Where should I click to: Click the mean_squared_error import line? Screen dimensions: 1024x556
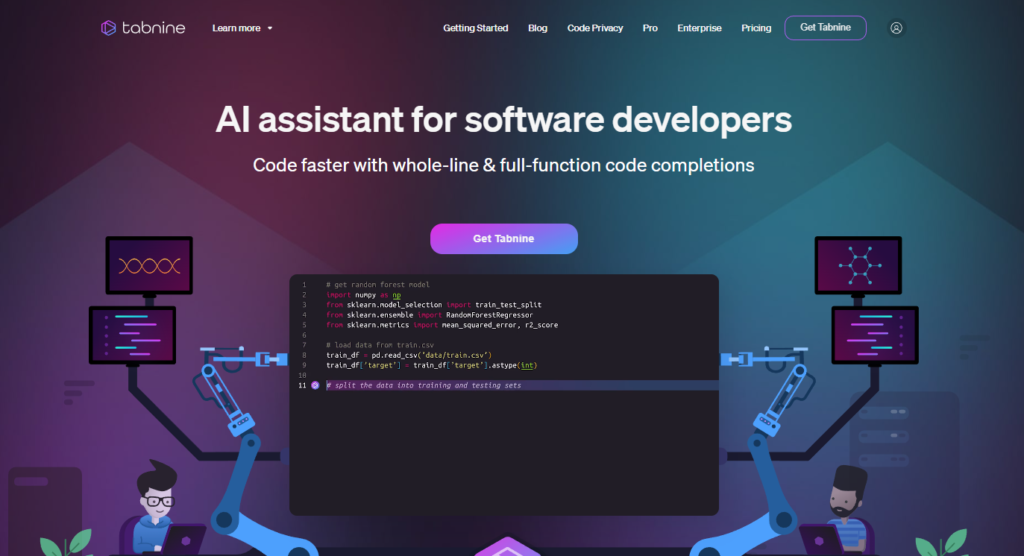click(442, 325)
